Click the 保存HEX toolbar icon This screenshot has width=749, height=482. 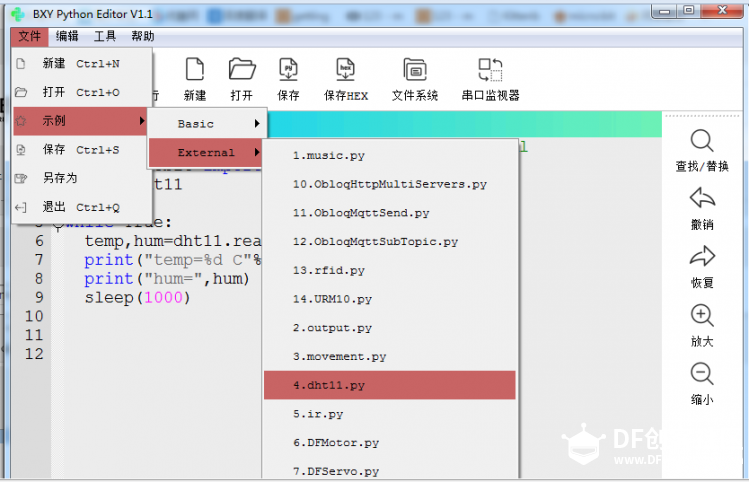pyautogui.click(x=345, y=70)
